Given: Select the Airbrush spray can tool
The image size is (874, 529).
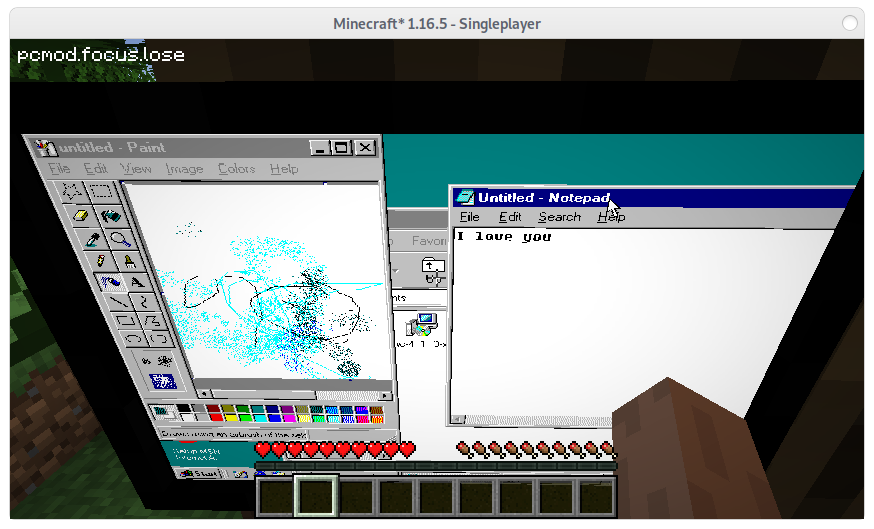Looking at the screenshot, I should (110, 282).
